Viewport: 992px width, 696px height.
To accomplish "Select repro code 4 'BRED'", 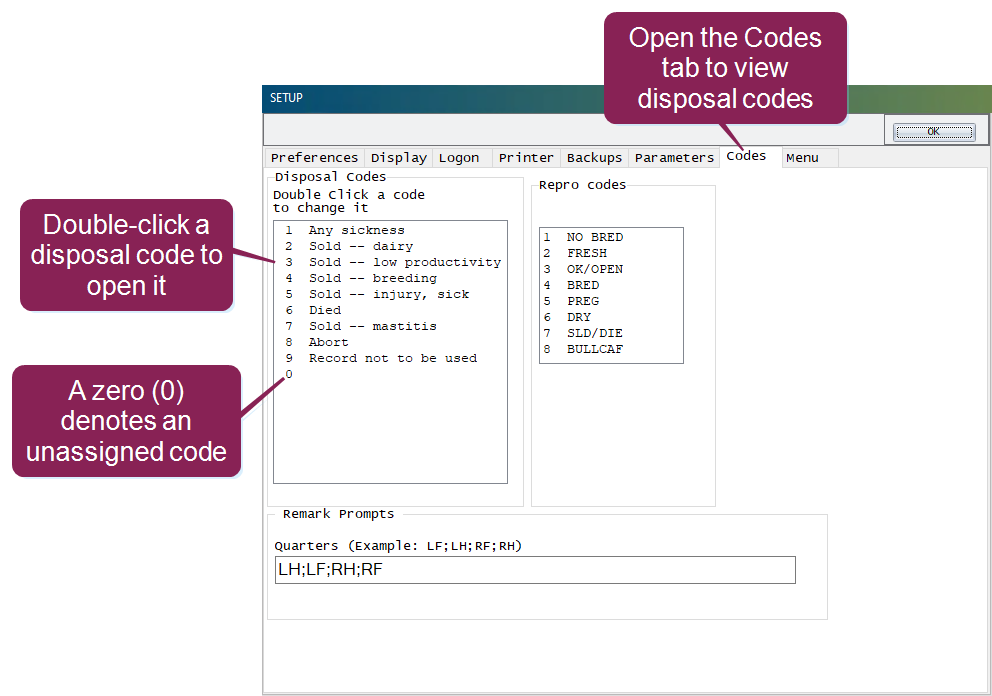I will pos(611,285).
